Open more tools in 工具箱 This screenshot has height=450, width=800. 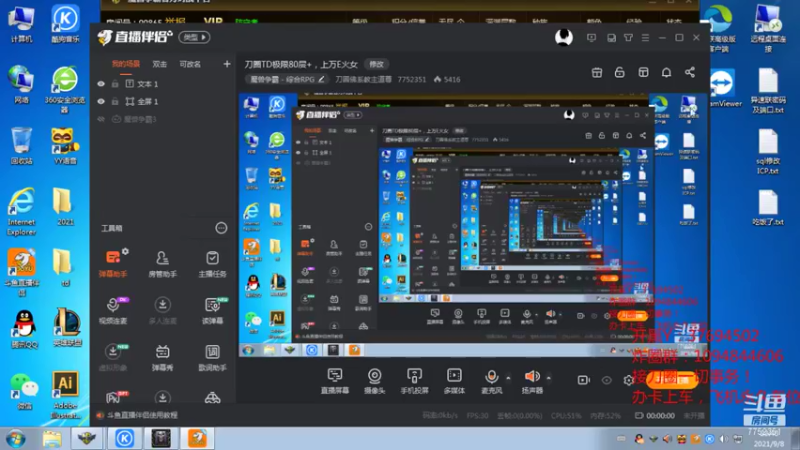pyautogui.click(x=221, y=228)
